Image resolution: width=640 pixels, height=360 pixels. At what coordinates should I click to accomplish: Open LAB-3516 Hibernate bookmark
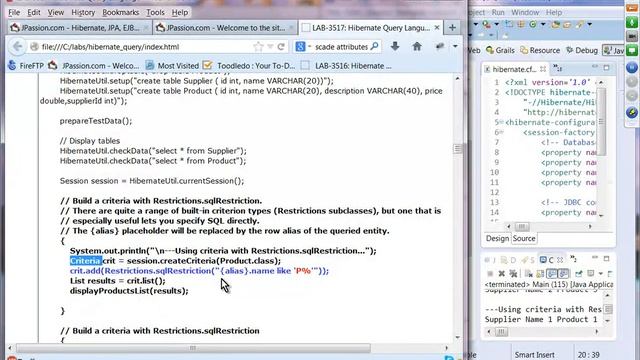point(347,66)
